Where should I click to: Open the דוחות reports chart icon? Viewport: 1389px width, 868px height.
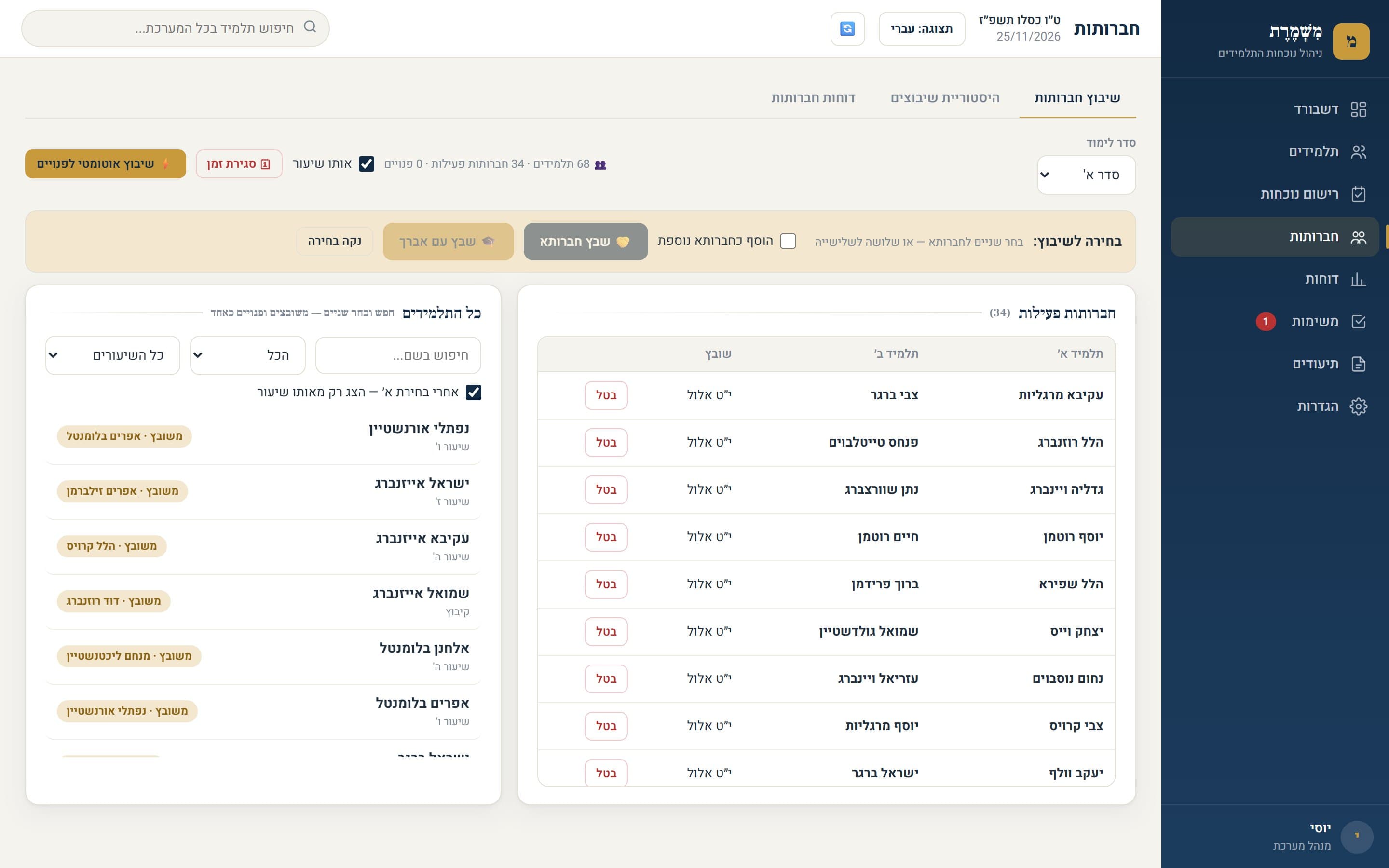point(1358,279)
